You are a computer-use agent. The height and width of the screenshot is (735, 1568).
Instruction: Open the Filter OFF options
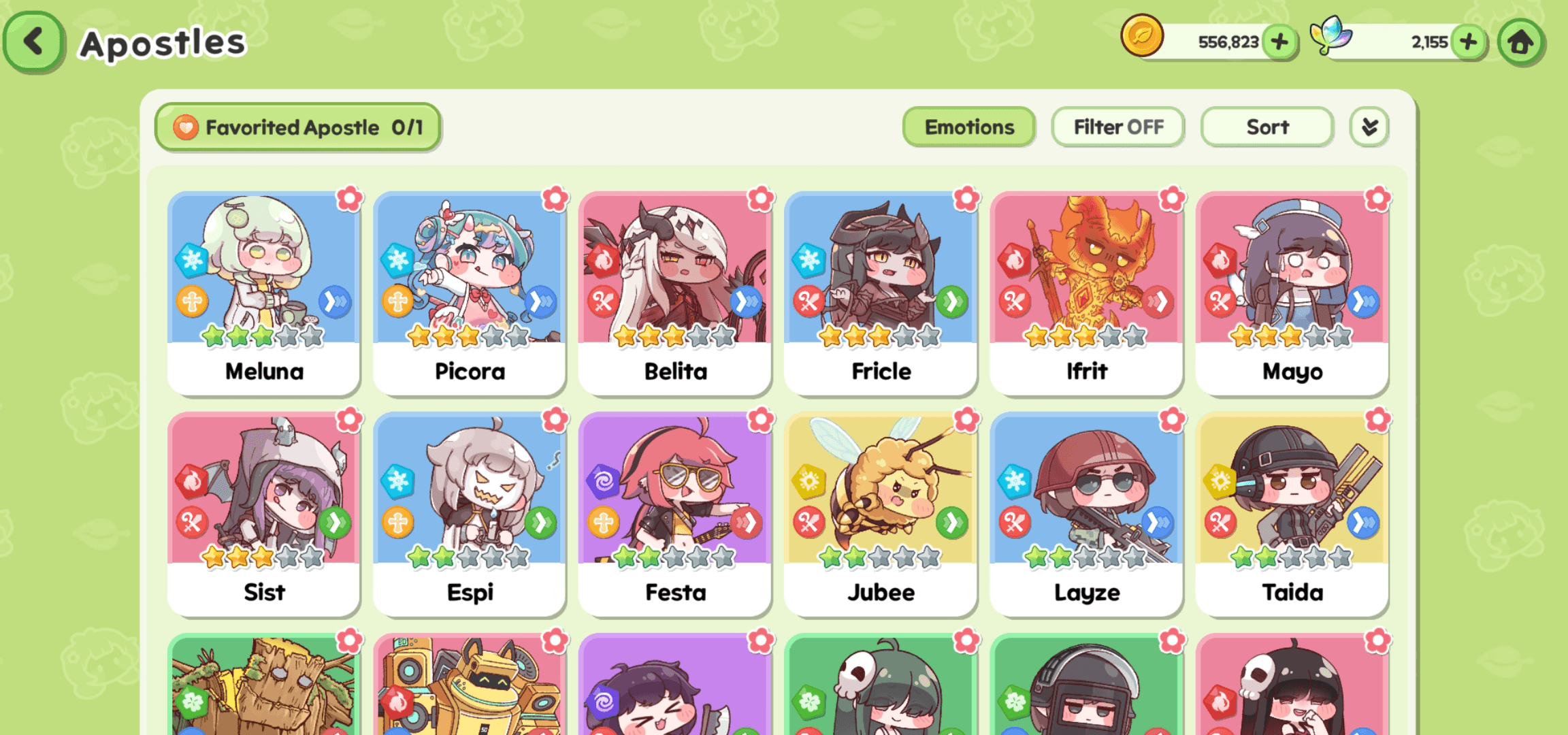[x=1118, y=127]
